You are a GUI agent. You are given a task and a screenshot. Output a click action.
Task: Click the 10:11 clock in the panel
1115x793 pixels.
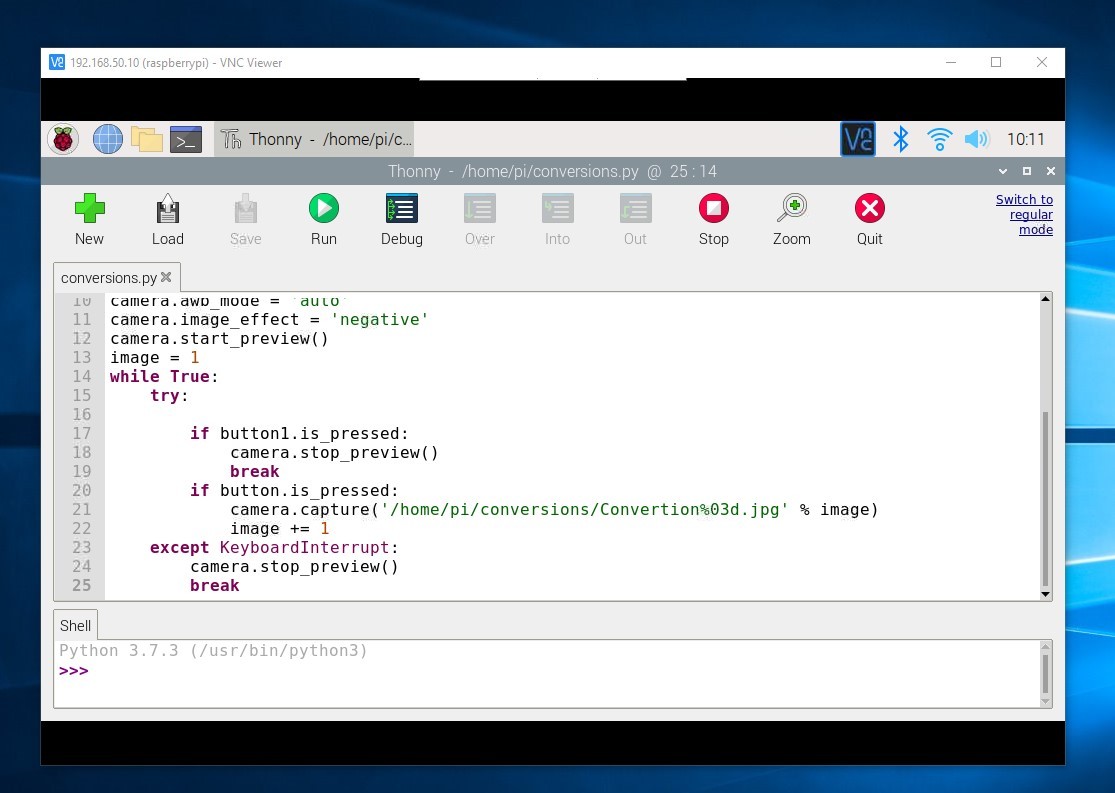(1025, 139)
